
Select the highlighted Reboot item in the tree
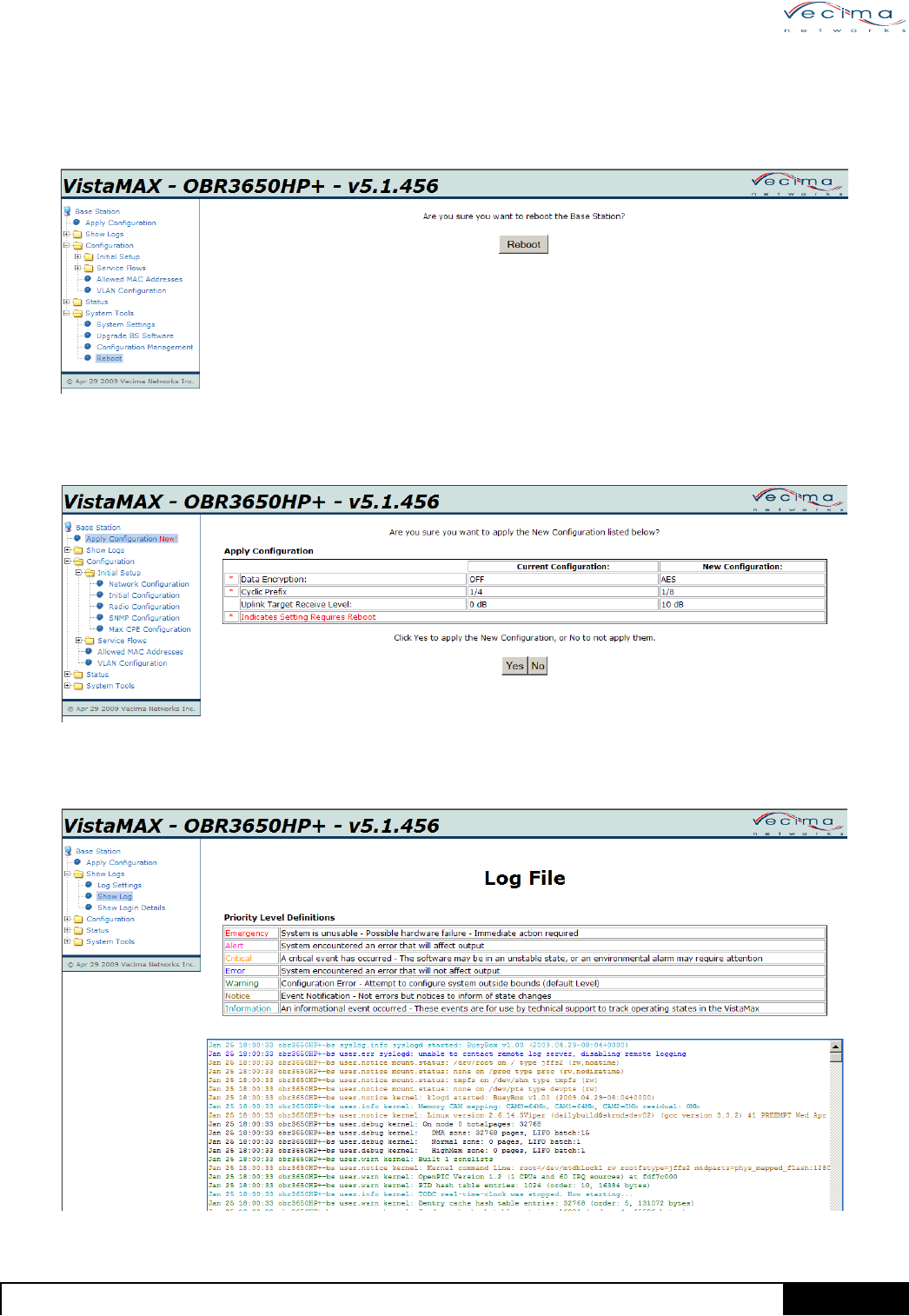[x=109, y=358]
